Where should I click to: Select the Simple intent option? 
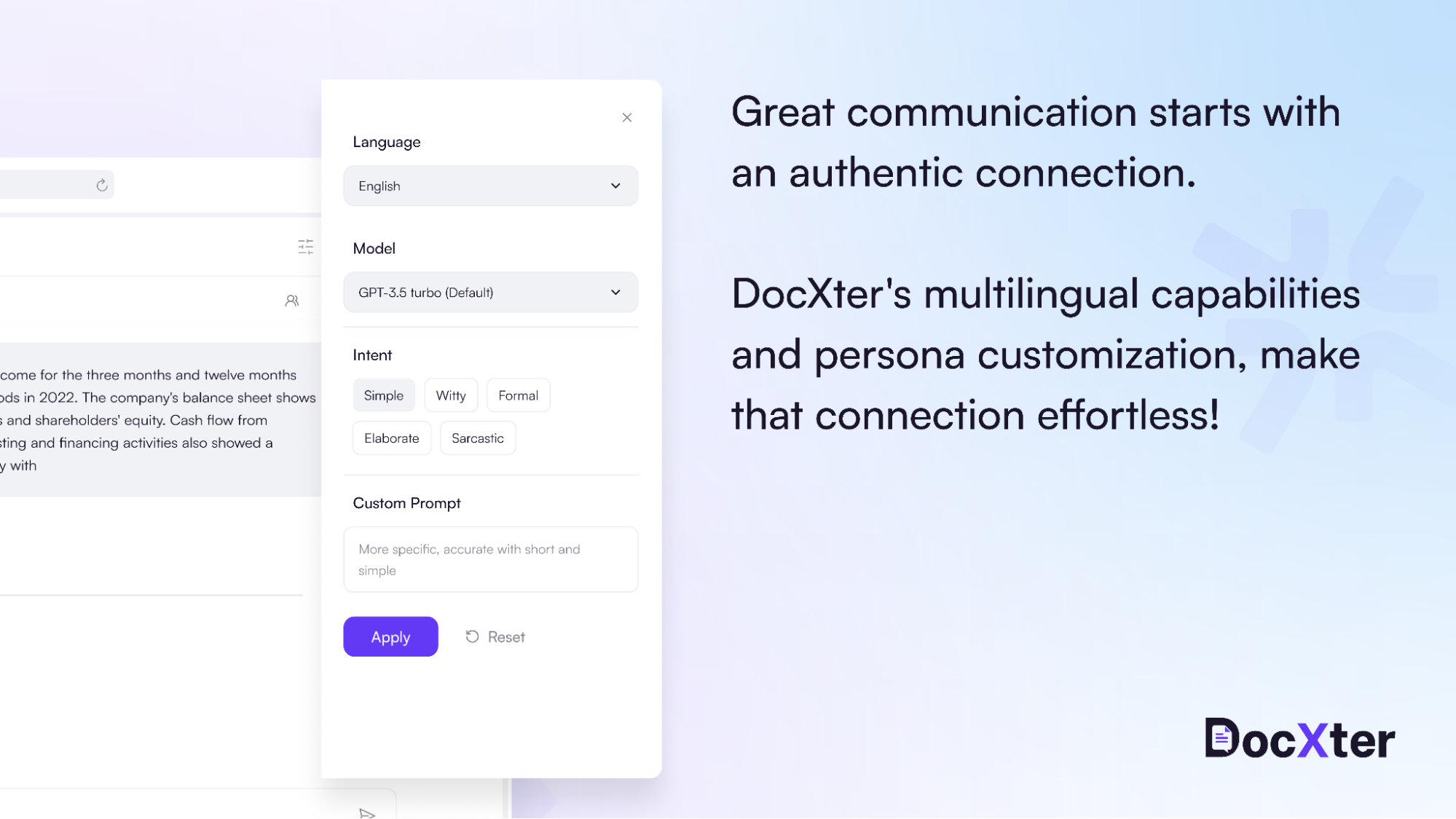[384, 394]
